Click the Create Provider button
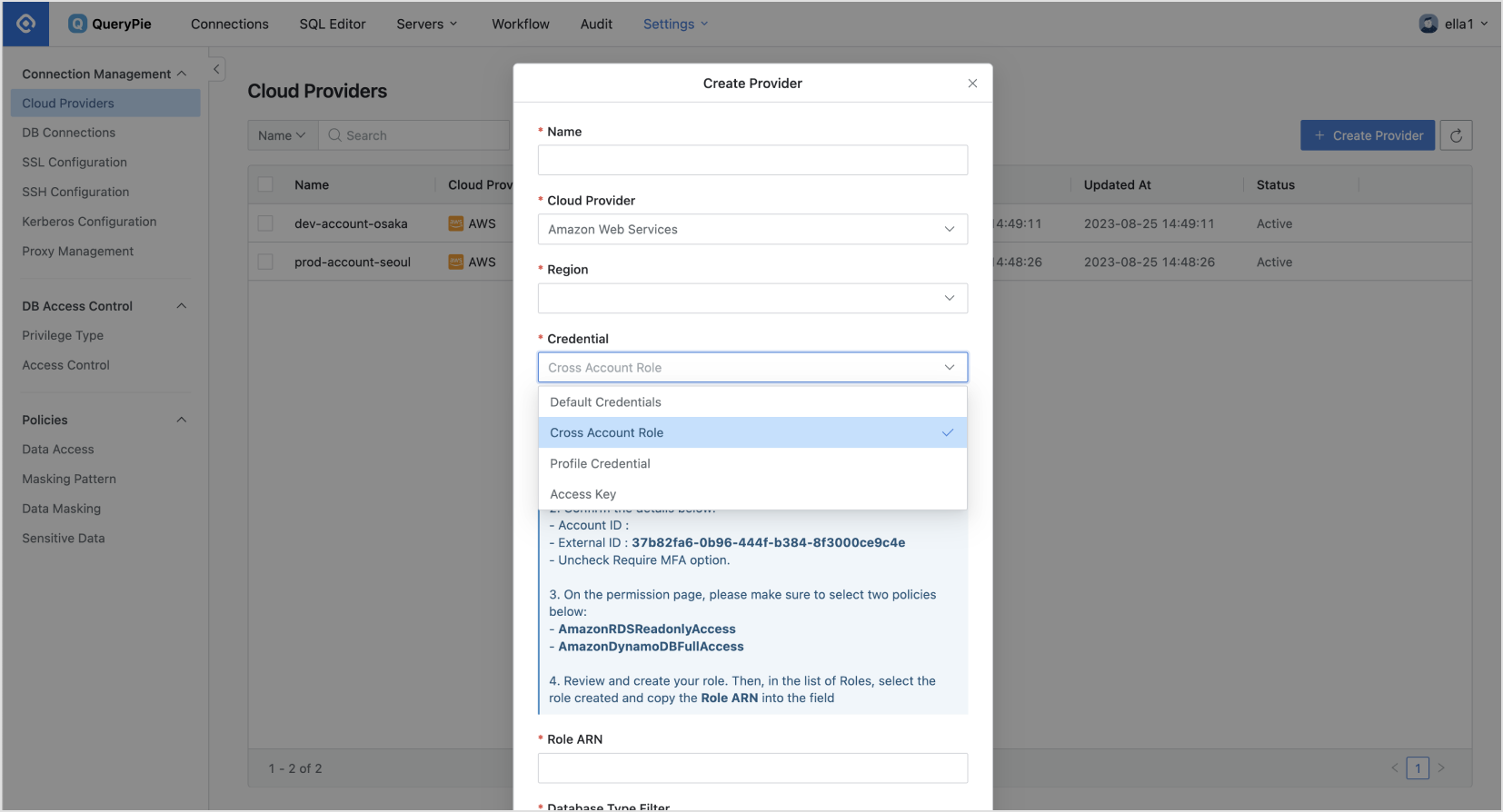 (1368, 135)
